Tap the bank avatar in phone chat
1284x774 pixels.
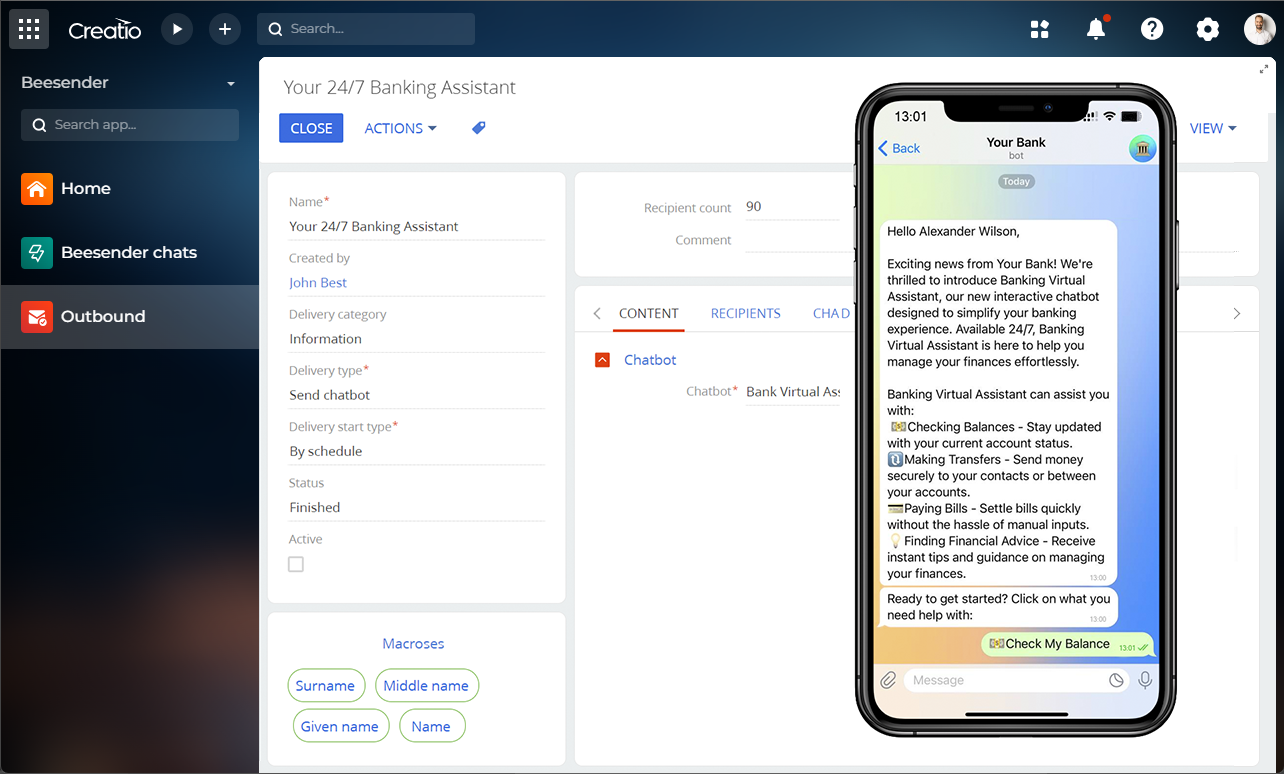[1142, 148]
